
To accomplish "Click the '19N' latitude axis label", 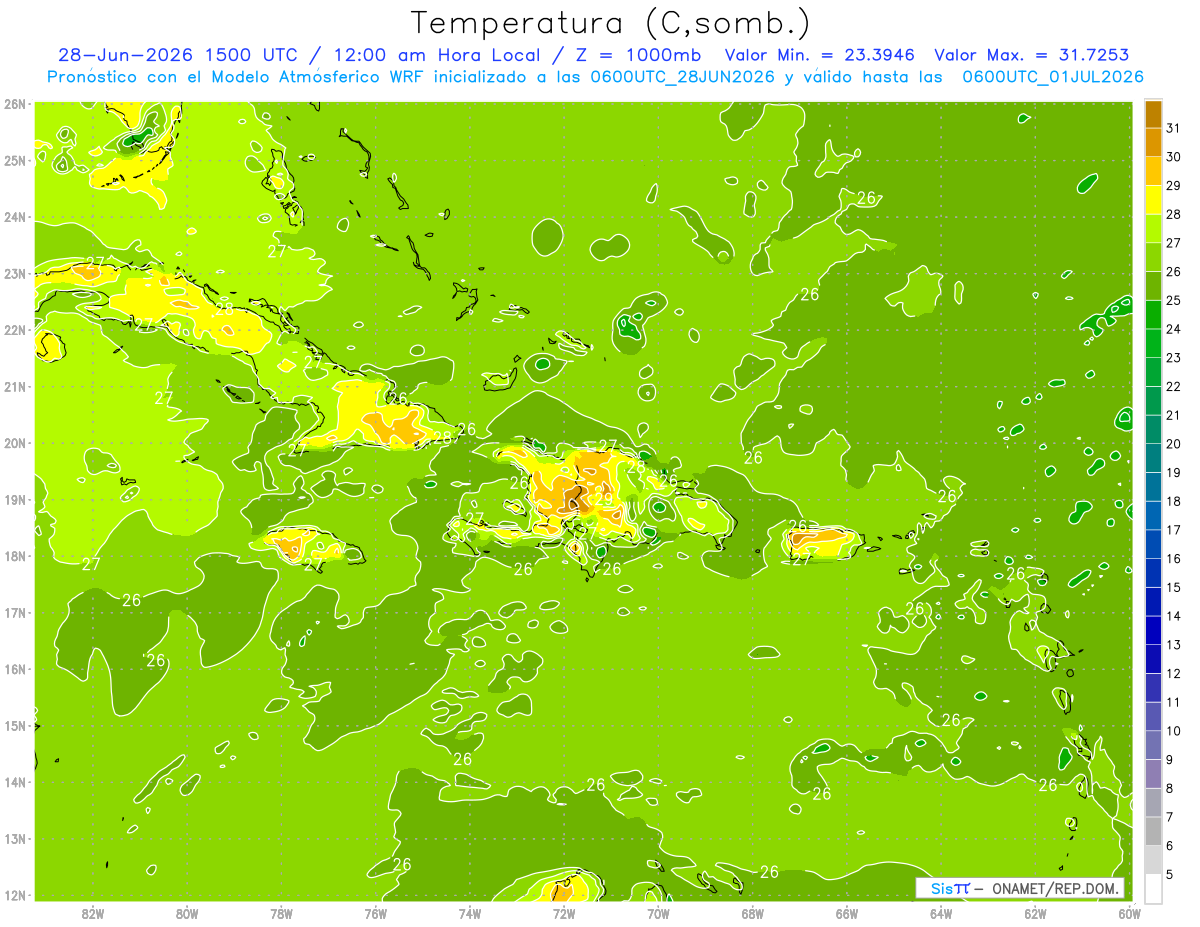I will (x=15, y=500).
